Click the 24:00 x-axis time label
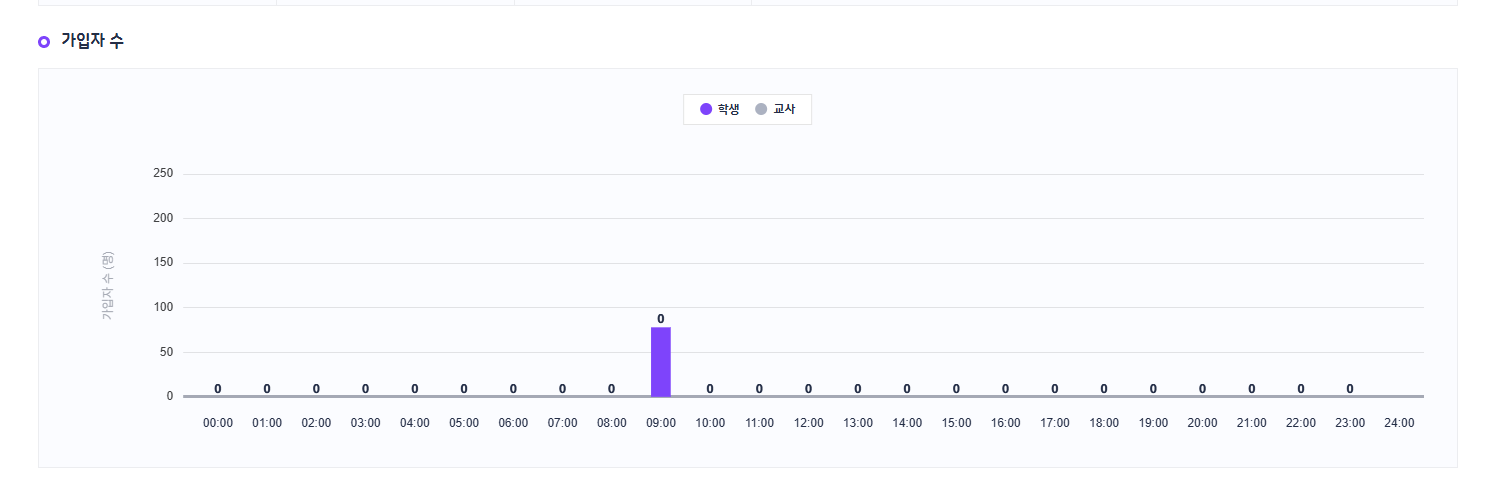This screenshot has height=486, width=1489. pyautogui.click(x=1399, y=423)
